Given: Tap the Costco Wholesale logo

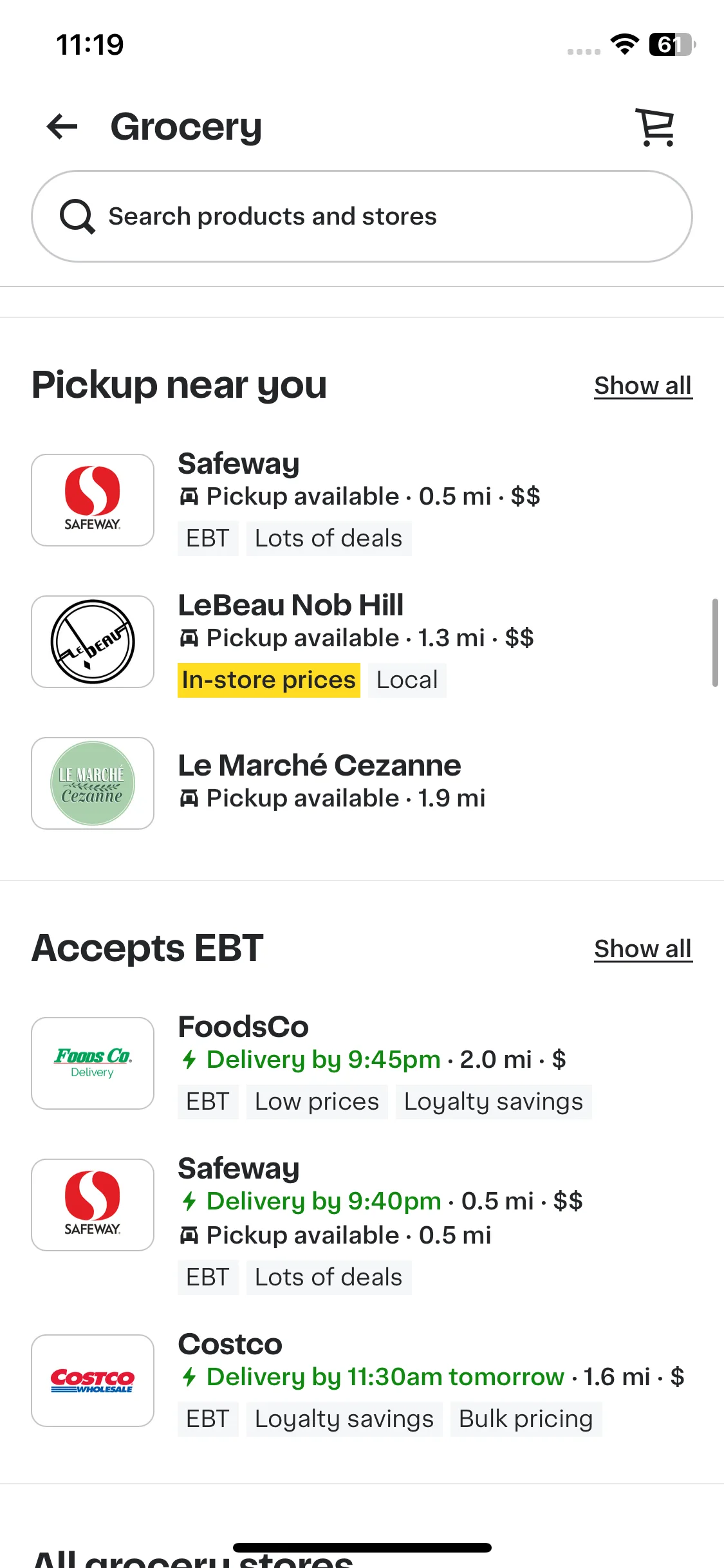Looking at the screenshot, I should [x=93, y=1381].
